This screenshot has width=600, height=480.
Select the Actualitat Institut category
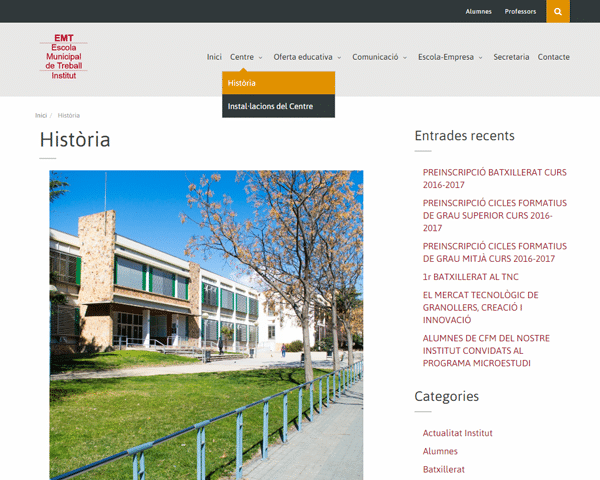(x=457, y=433)
